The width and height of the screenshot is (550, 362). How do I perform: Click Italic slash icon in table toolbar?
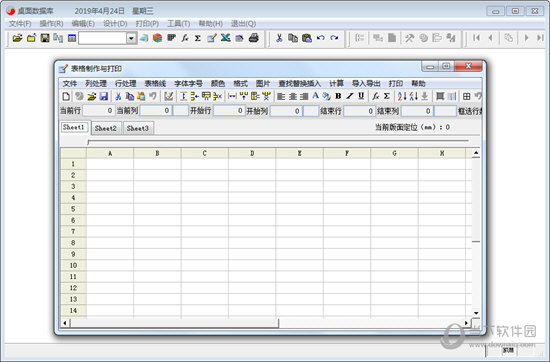349,96
